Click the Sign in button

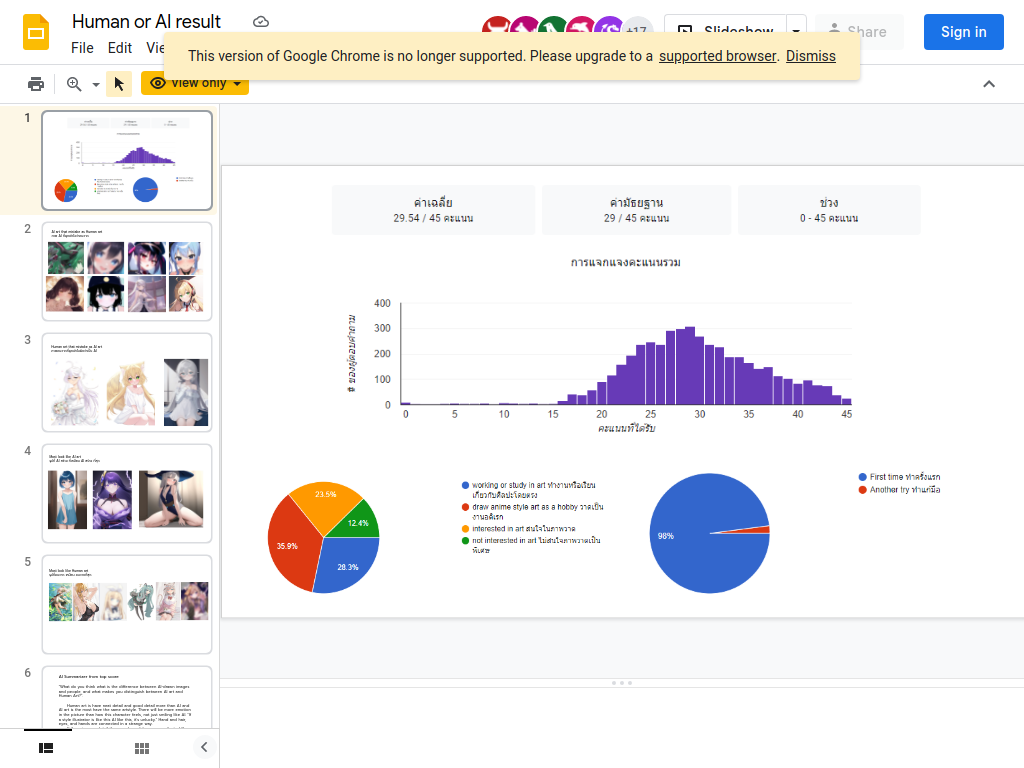point(963,32)
